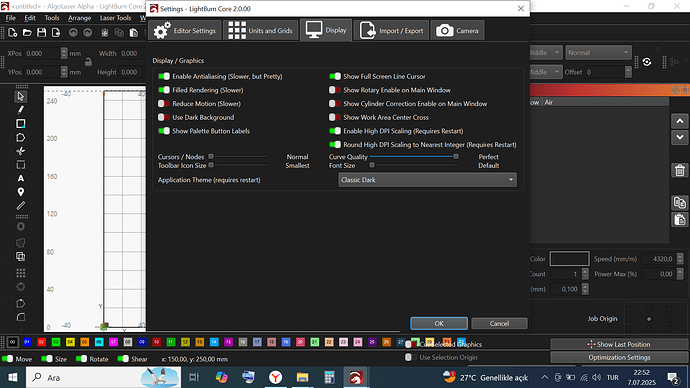Enable Reduce Motion (Slower) switch
Viewport: 690px width, 388px height.
[164, 104]
